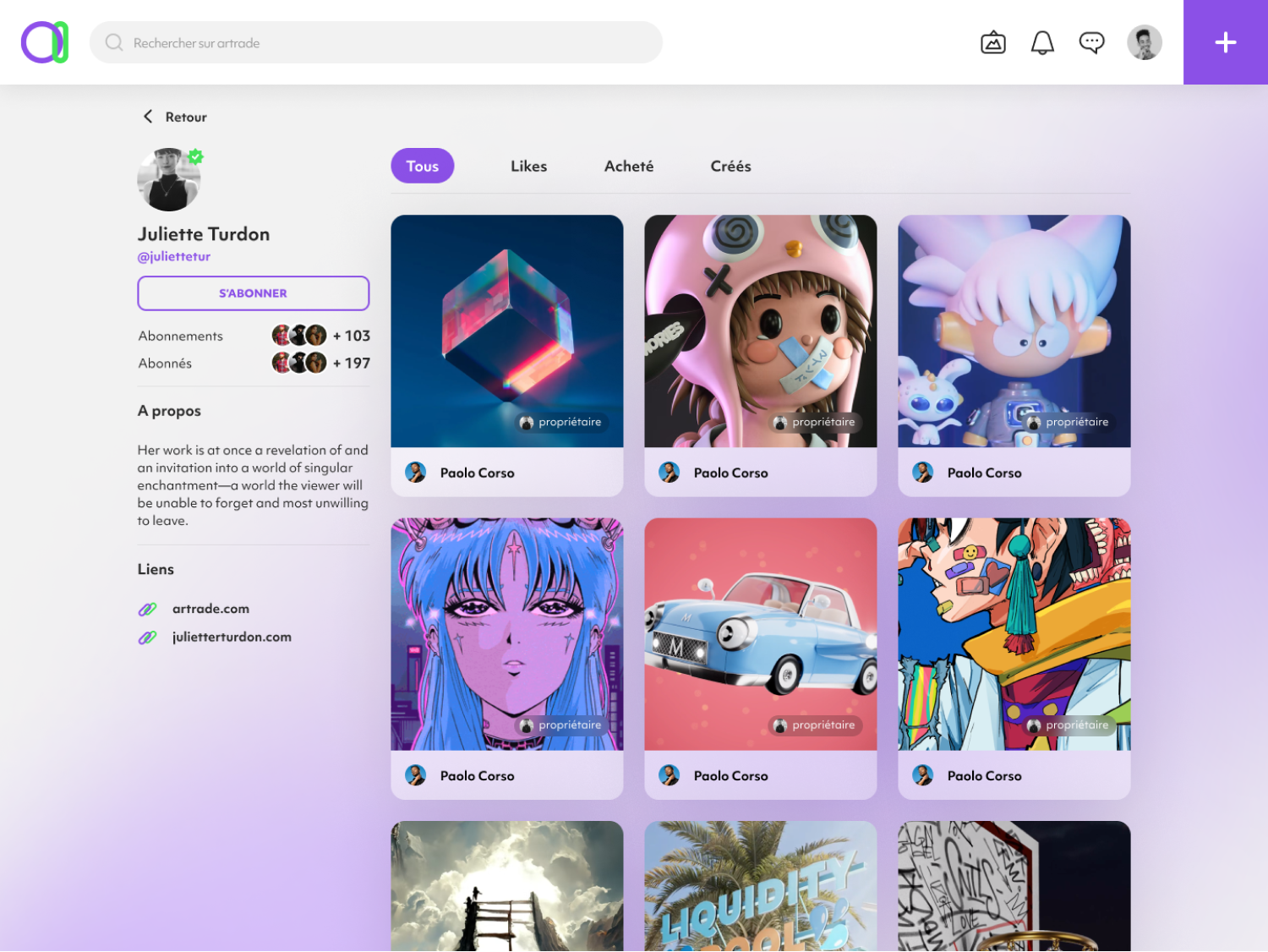
Task: Open the Abonnements avatar group
Action: [x=299, y=336]
